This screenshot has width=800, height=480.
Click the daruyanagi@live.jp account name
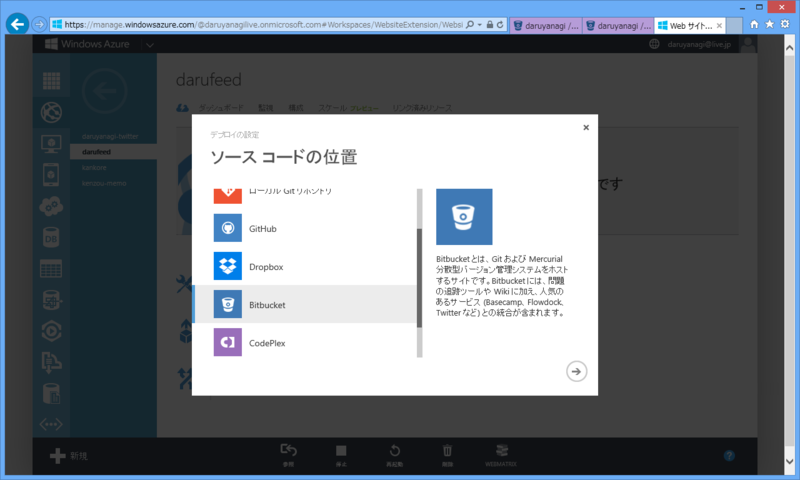[699, 44]
